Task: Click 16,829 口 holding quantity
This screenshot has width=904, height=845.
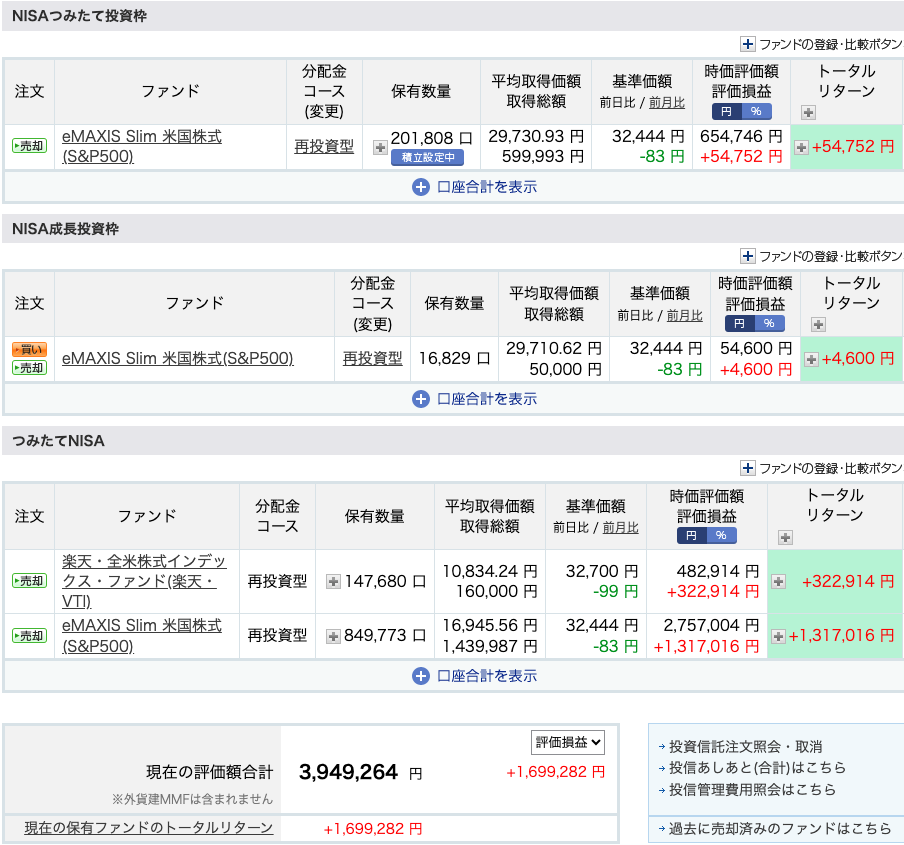Action: pyautogui.click(x=454, y=359)
